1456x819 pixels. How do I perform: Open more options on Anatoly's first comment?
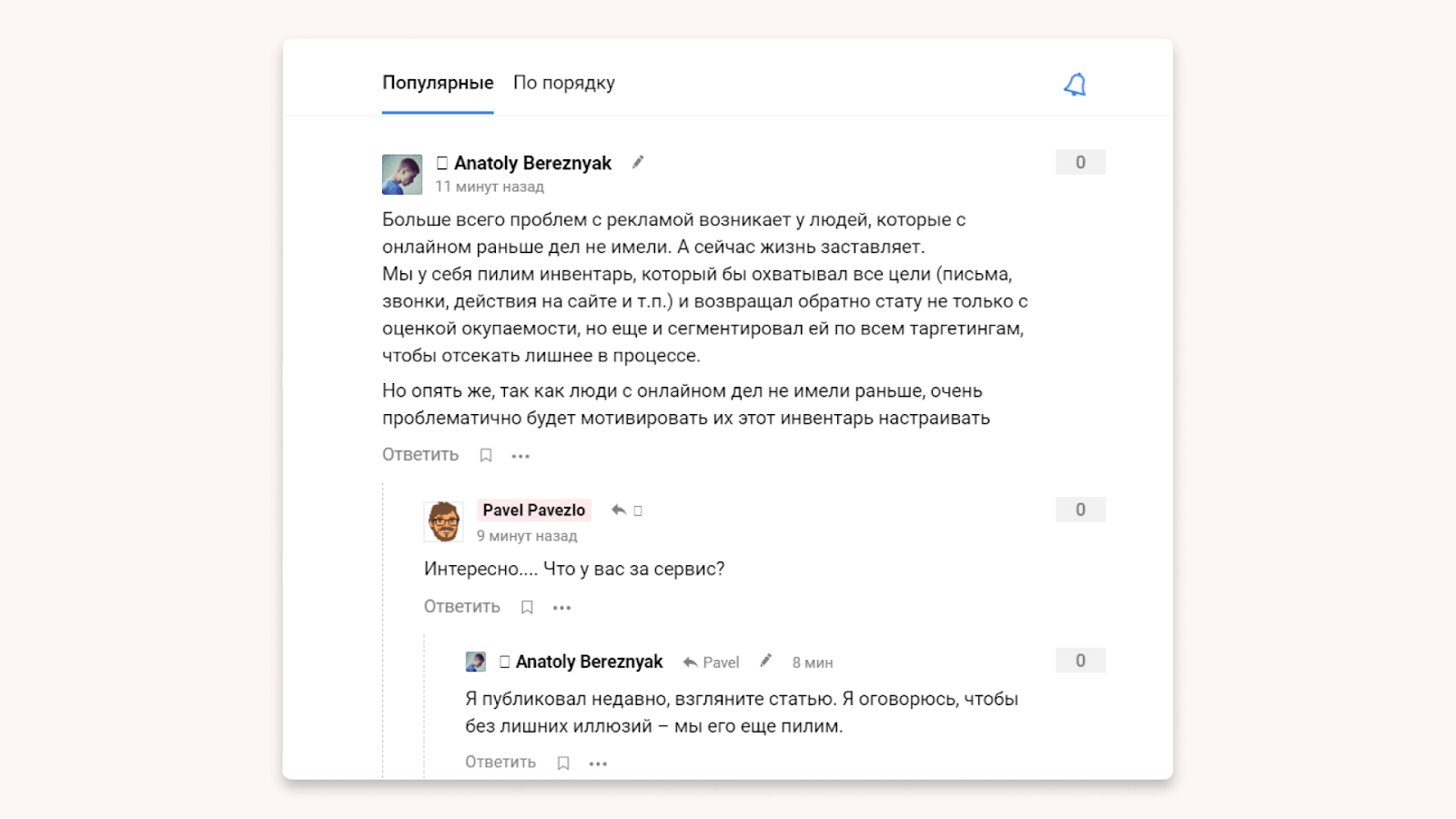[x=521, y=456]
